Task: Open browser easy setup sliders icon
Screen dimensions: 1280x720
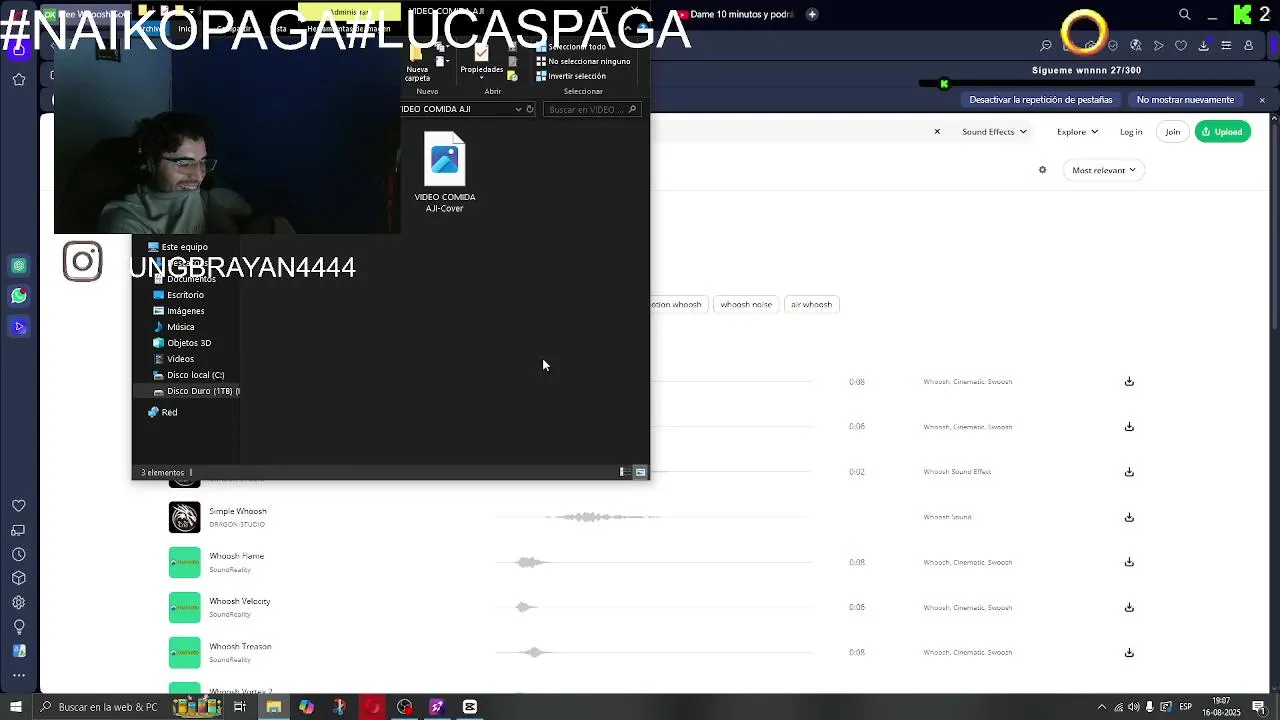Action: click(x=1227, y=45)
